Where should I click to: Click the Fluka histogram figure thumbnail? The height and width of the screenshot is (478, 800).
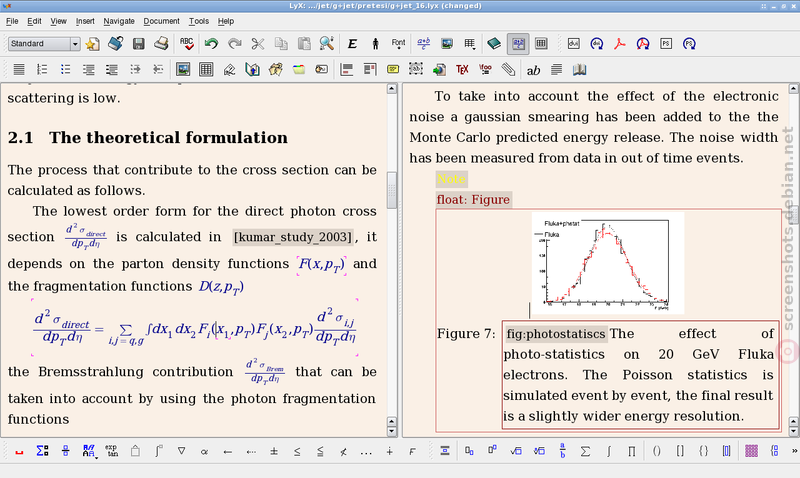pyautogui.click(x=608, y=263)
